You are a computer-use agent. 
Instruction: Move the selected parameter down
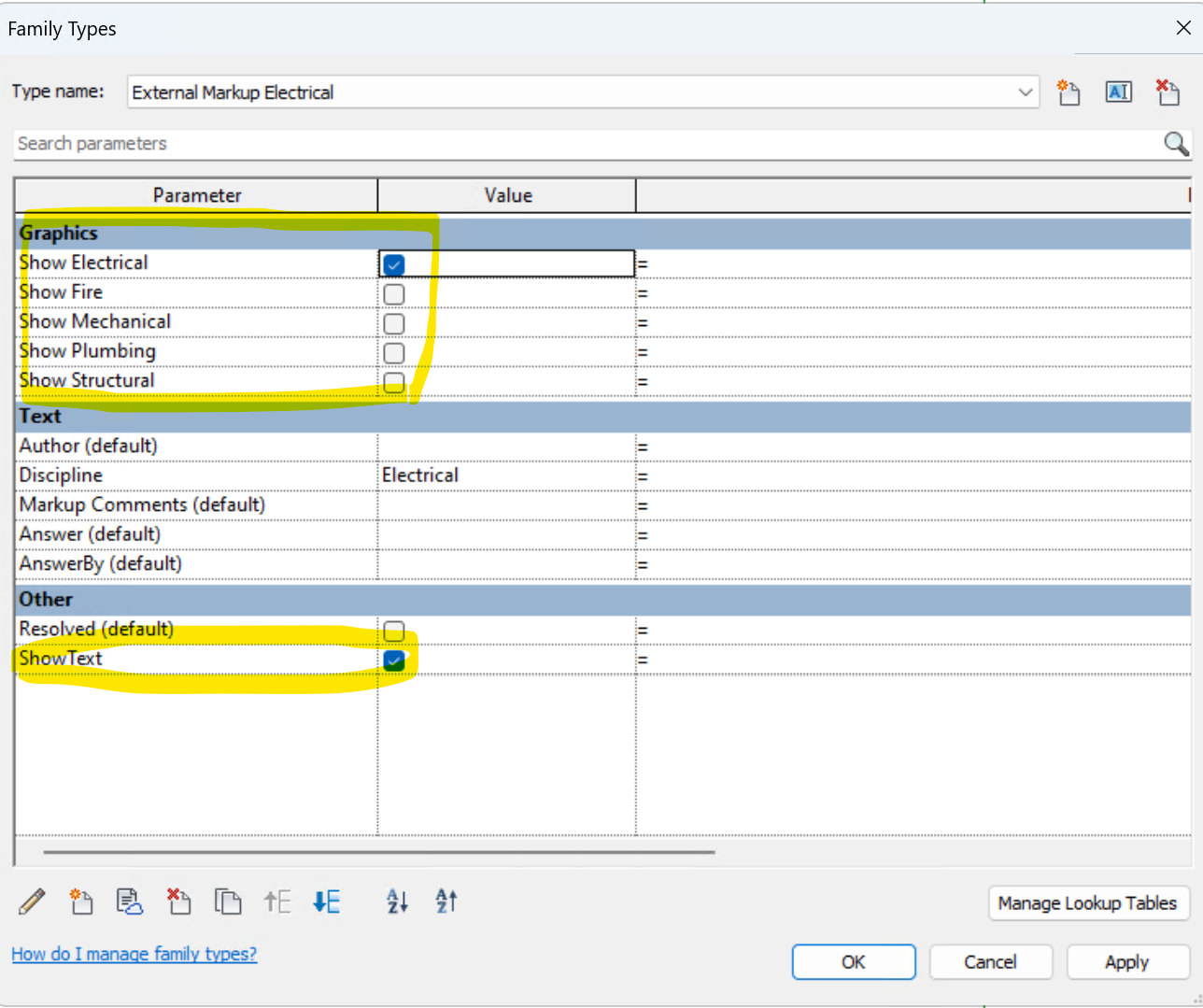click(x=326, y=901)
